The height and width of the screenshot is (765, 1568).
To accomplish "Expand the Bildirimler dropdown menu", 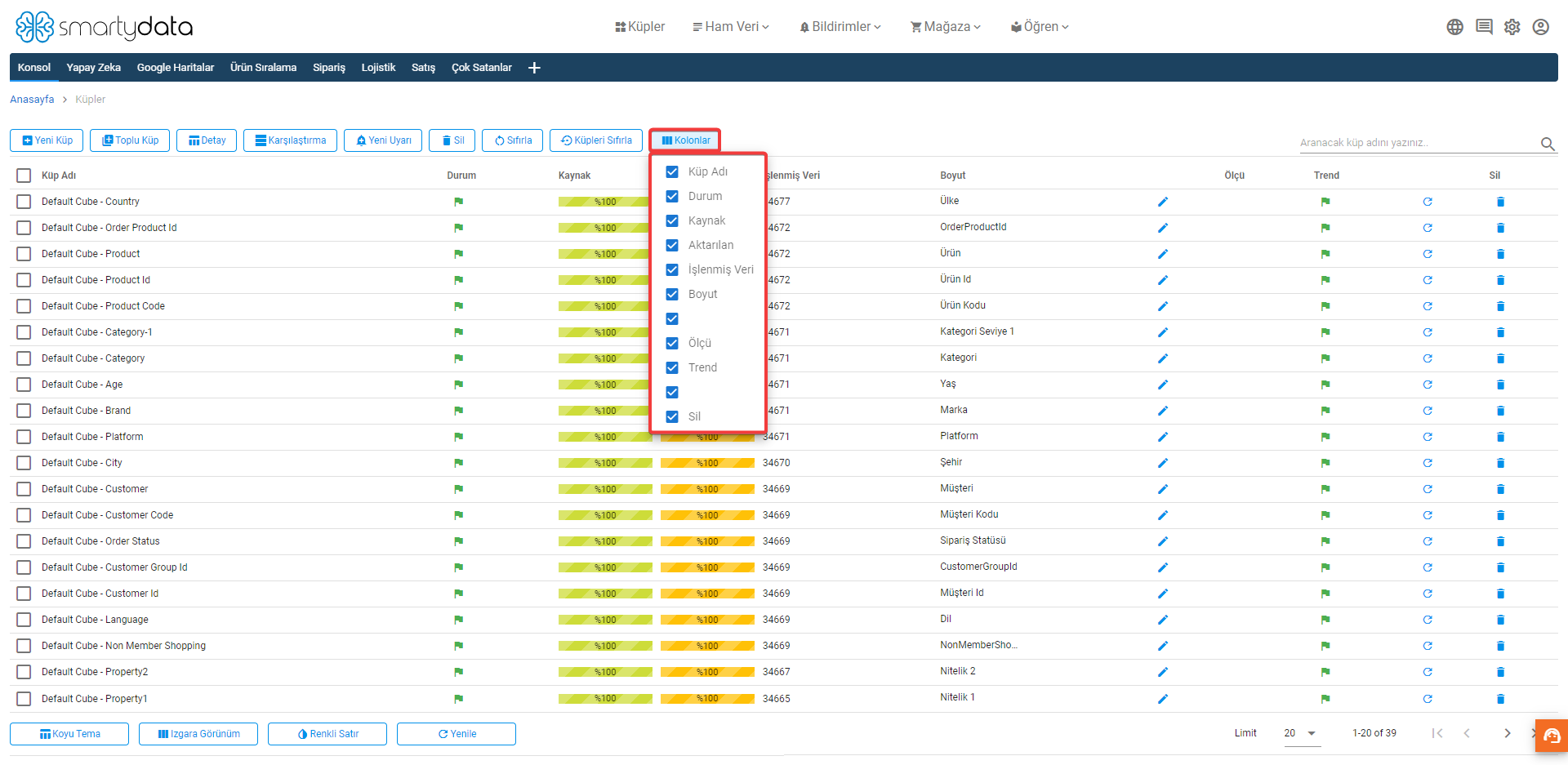I will click(840, 27).
